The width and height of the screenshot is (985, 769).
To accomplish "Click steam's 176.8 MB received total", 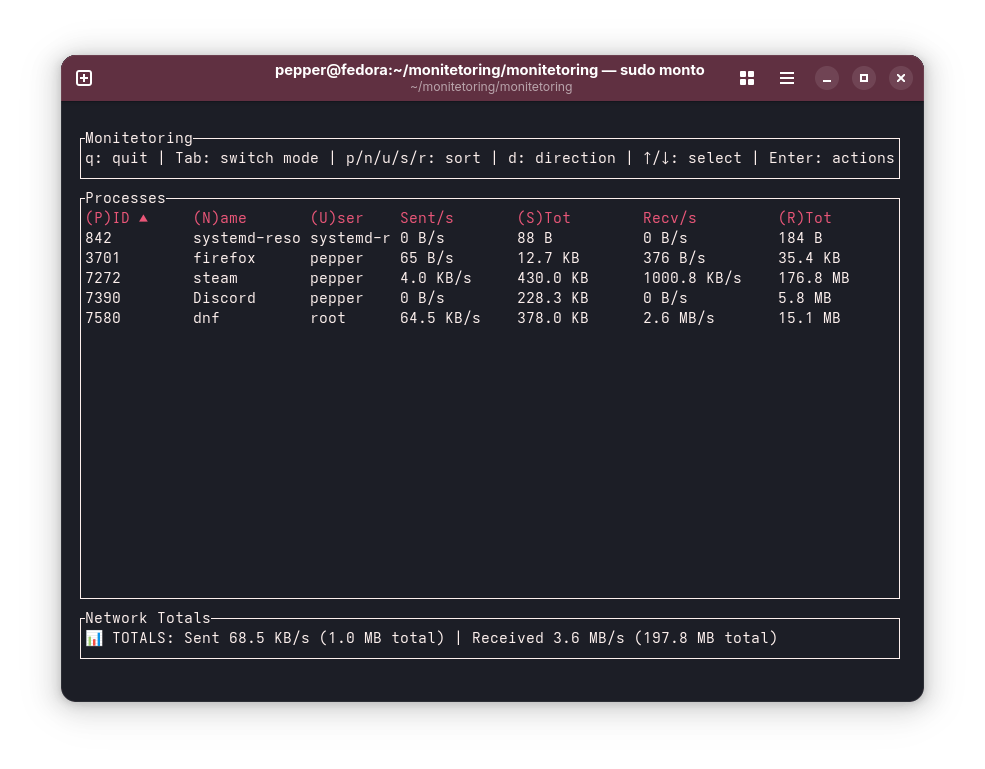I will pos(814,278).
